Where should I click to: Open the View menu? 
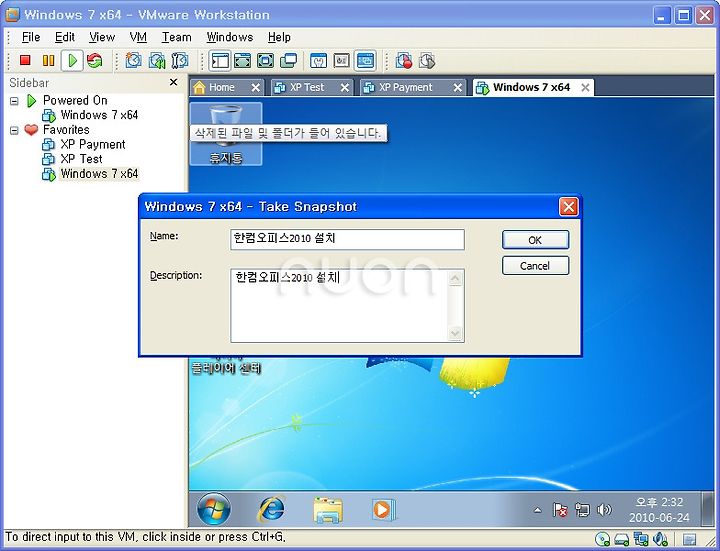coord(102,37)
